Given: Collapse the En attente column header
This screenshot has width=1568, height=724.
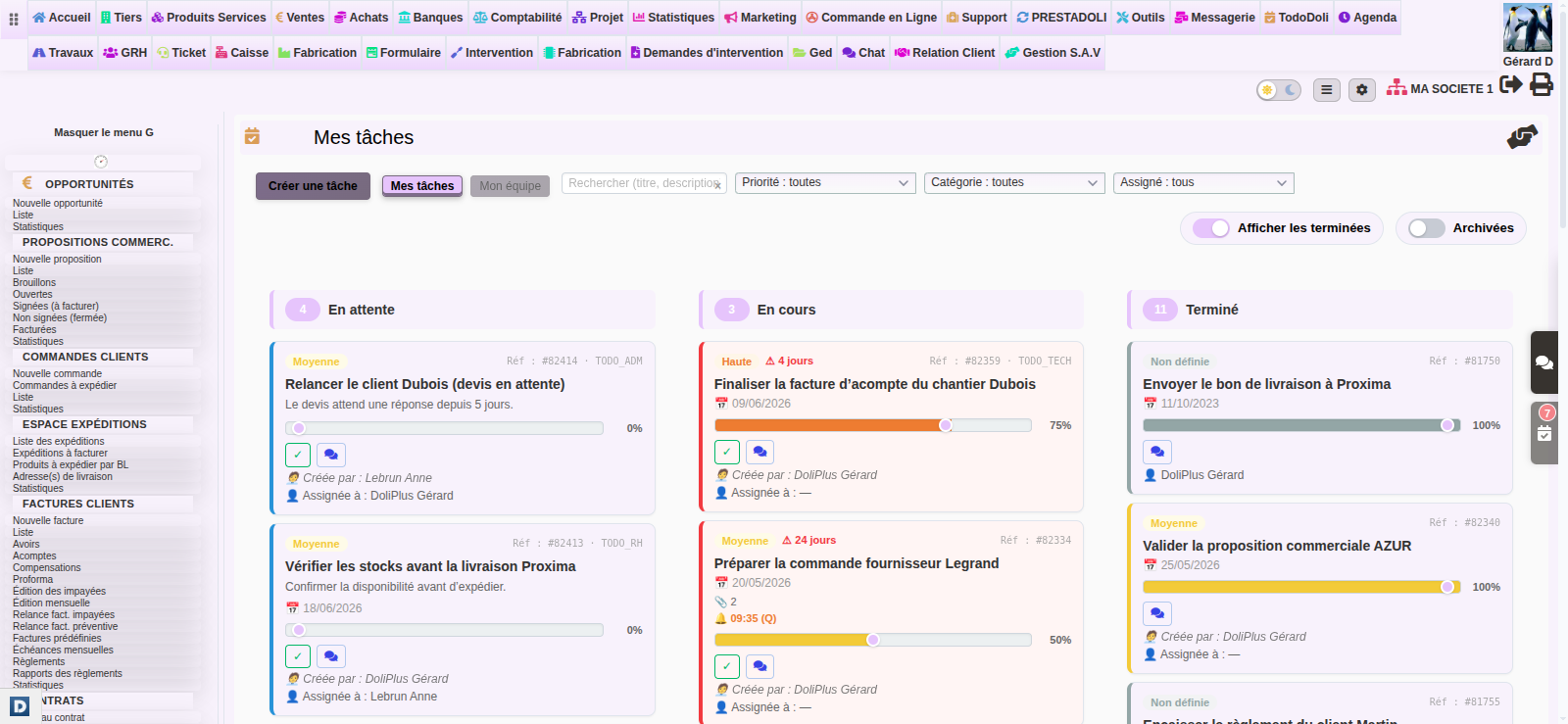Looking at the screenshot, I should tap(463, 310).
